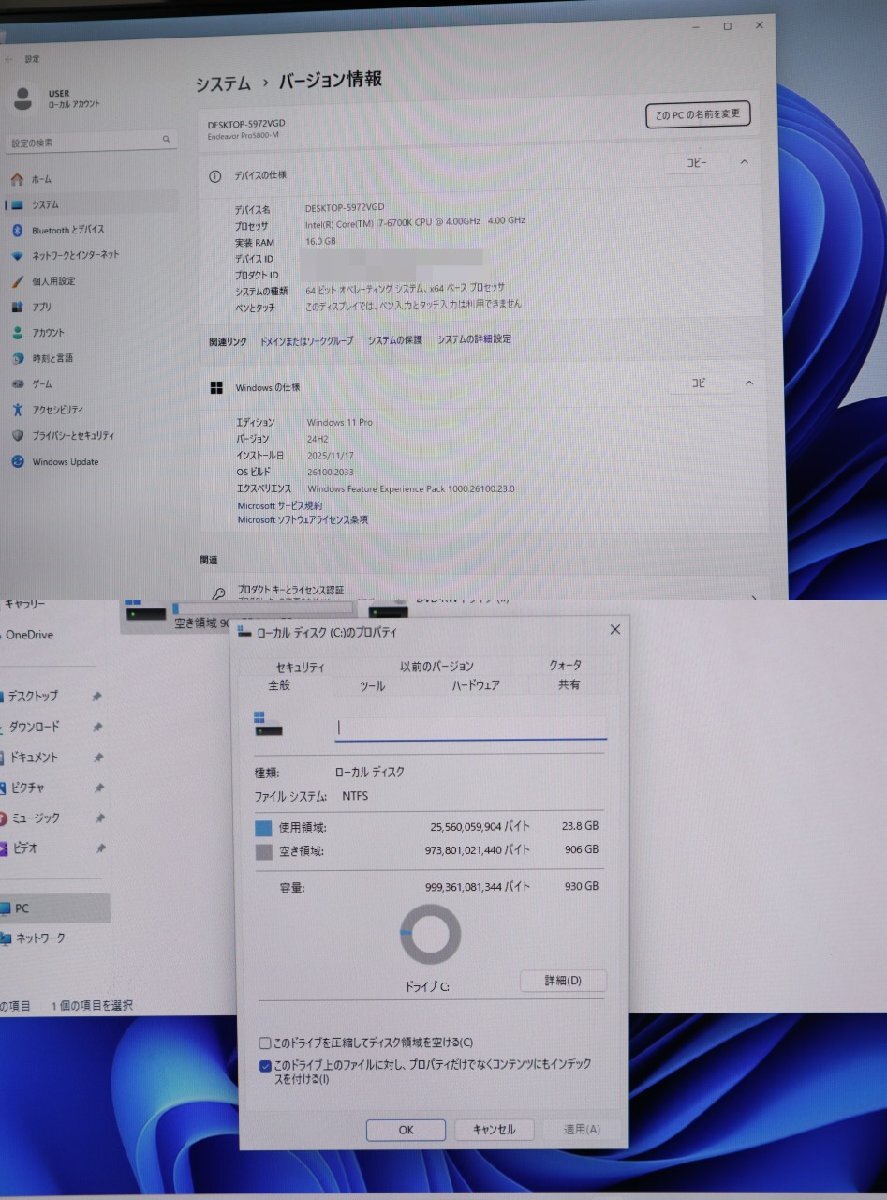This screenshot has height=1200, width=887.
Task: Open ピクチャ in Explorer sidebar
Action: coord(27,787)
